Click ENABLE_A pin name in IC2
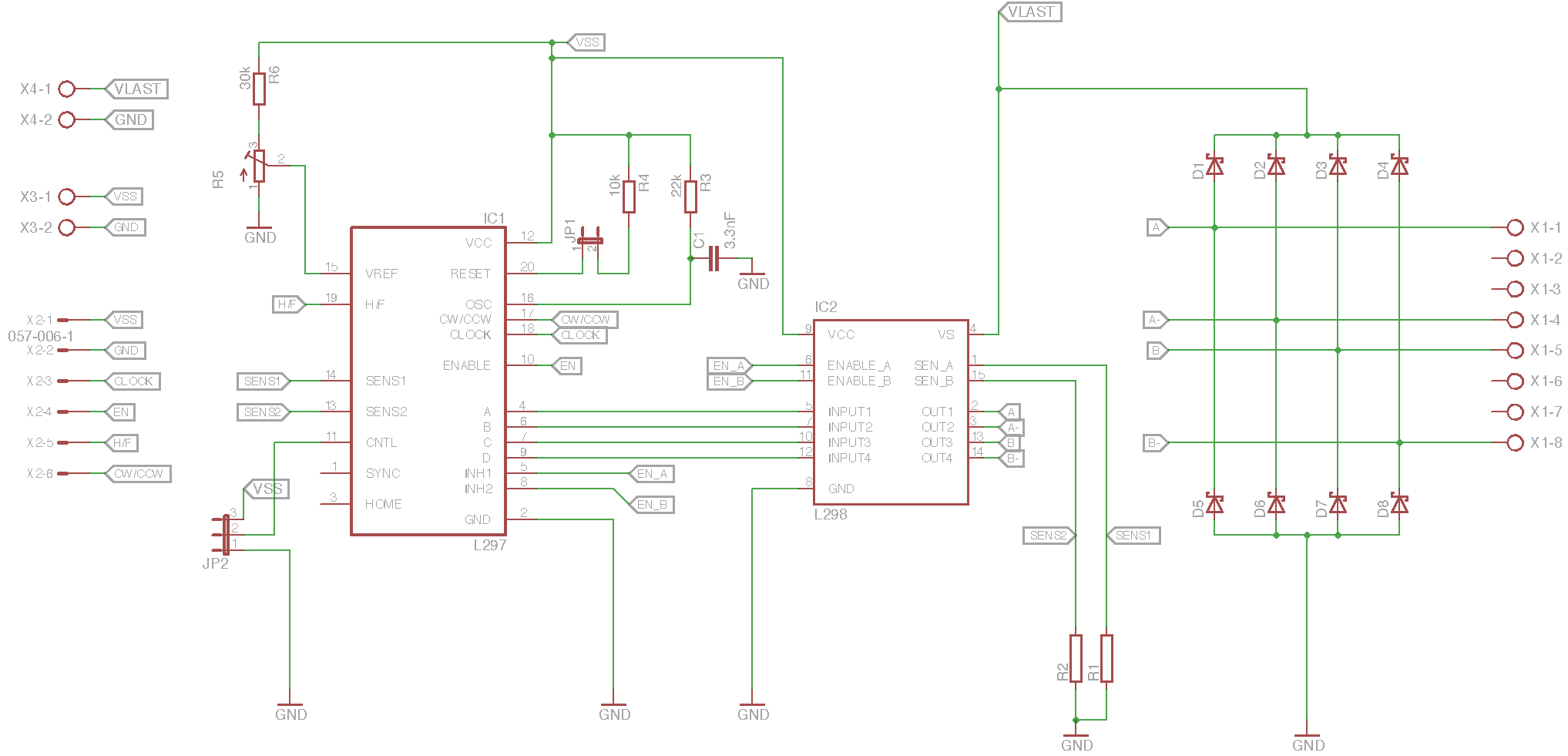Viewport: 1568px width, 756px height. coord(859,366)
